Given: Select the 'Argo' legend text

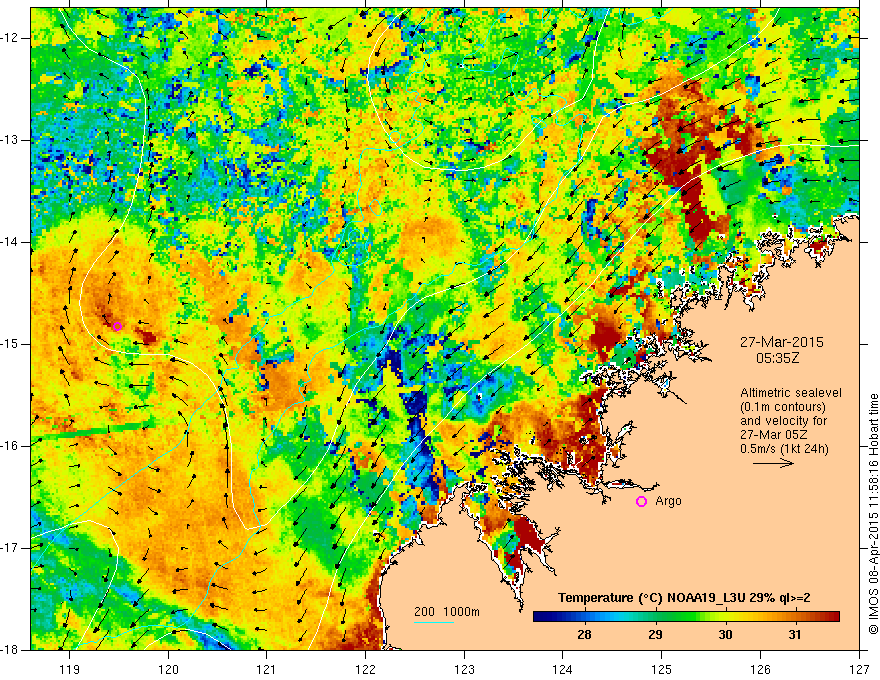Looking at the screenshot, I should point(668,501).
